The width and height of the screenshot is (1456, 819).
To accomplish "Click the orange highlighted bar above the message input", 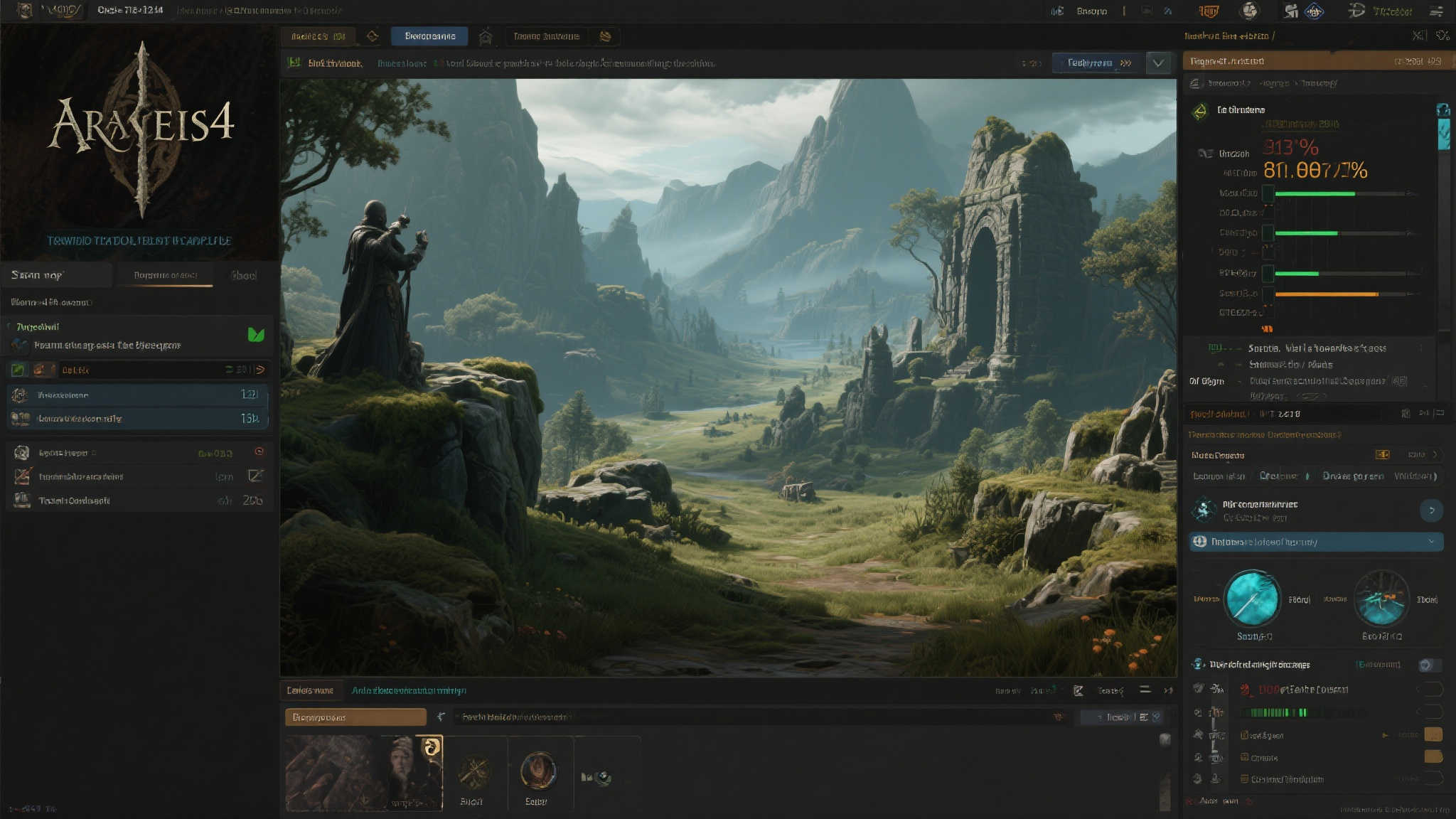I will [x=355, y=717].
